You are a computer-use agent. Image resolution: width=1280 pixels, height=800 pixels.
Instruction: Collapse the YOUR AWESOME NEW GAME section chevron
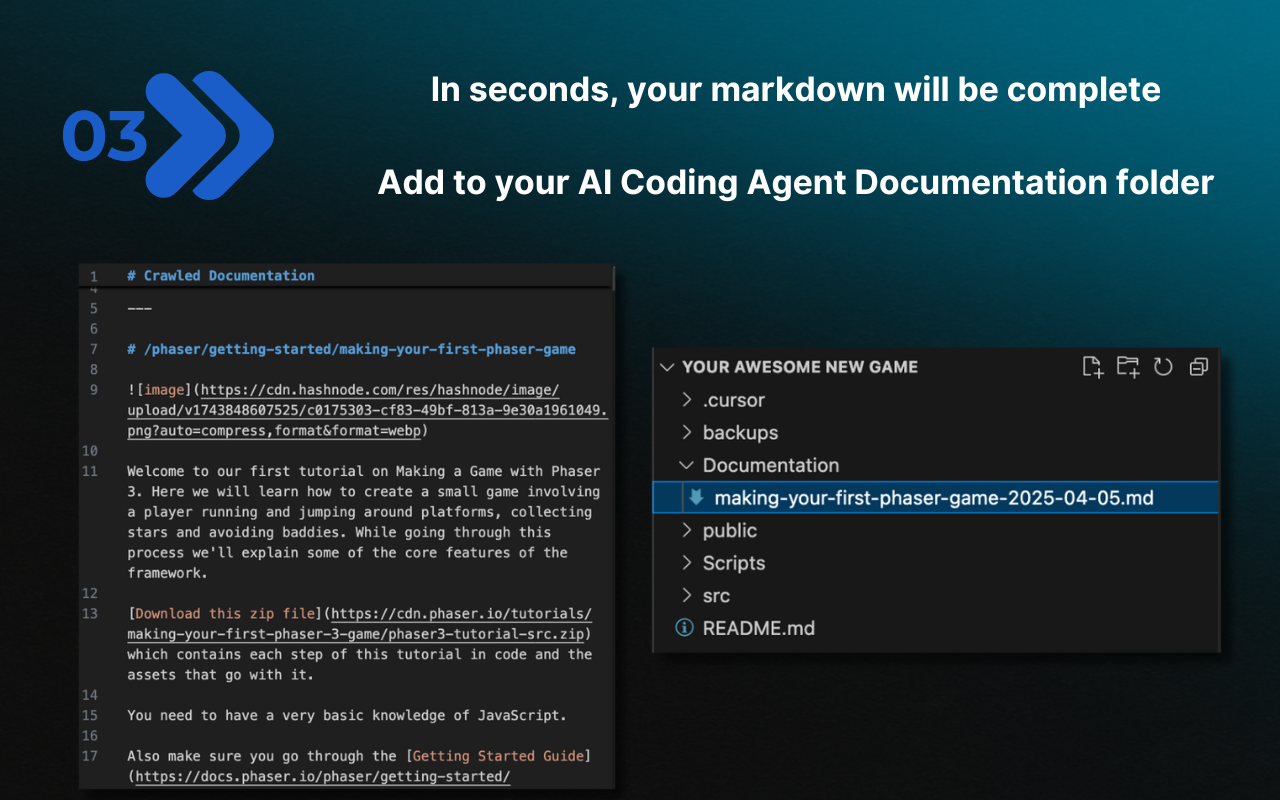(x=667, y=367)
